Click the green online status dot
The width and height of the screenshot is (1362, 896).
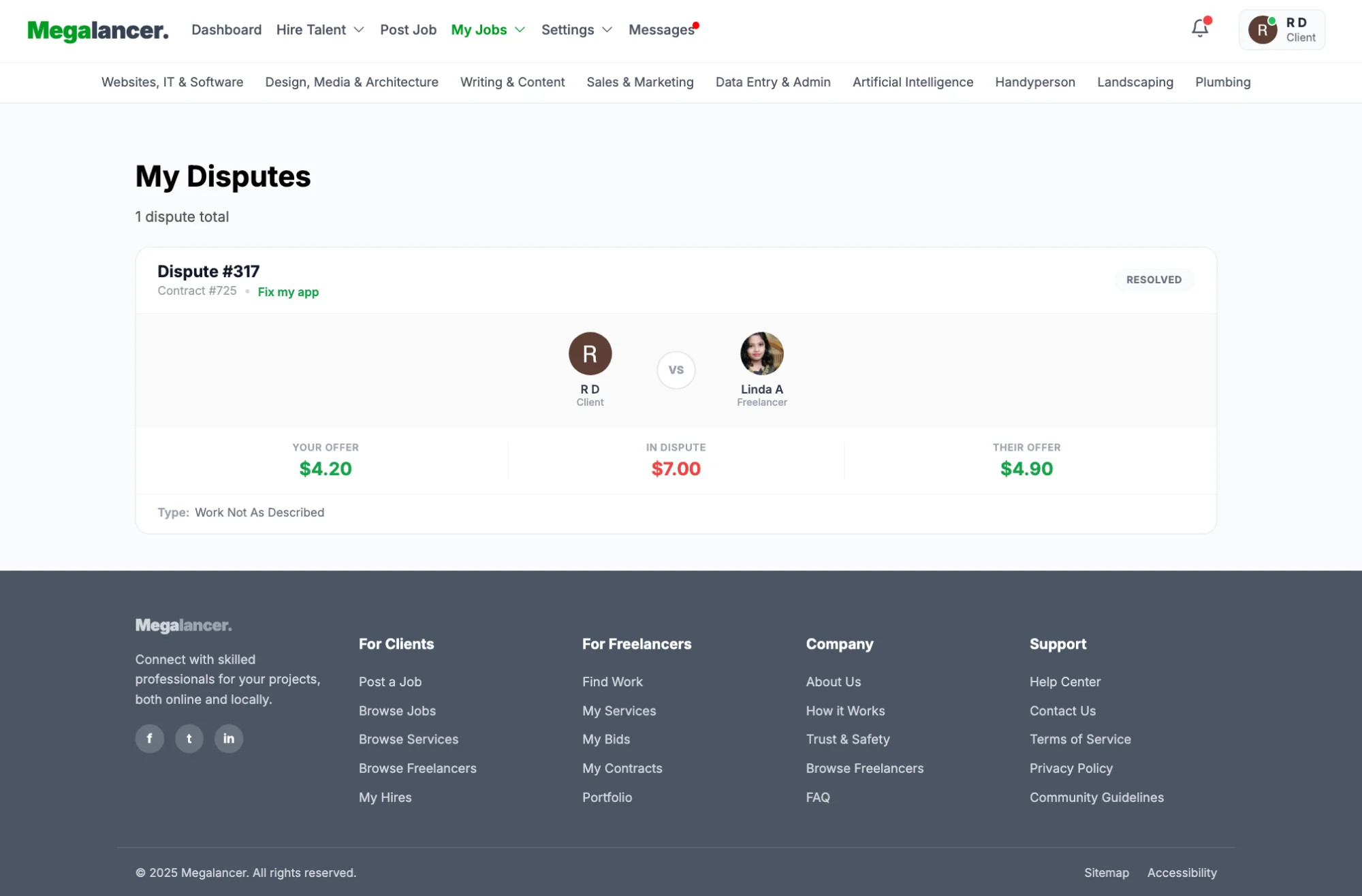pyautogui.click(x=1272, y=20)
